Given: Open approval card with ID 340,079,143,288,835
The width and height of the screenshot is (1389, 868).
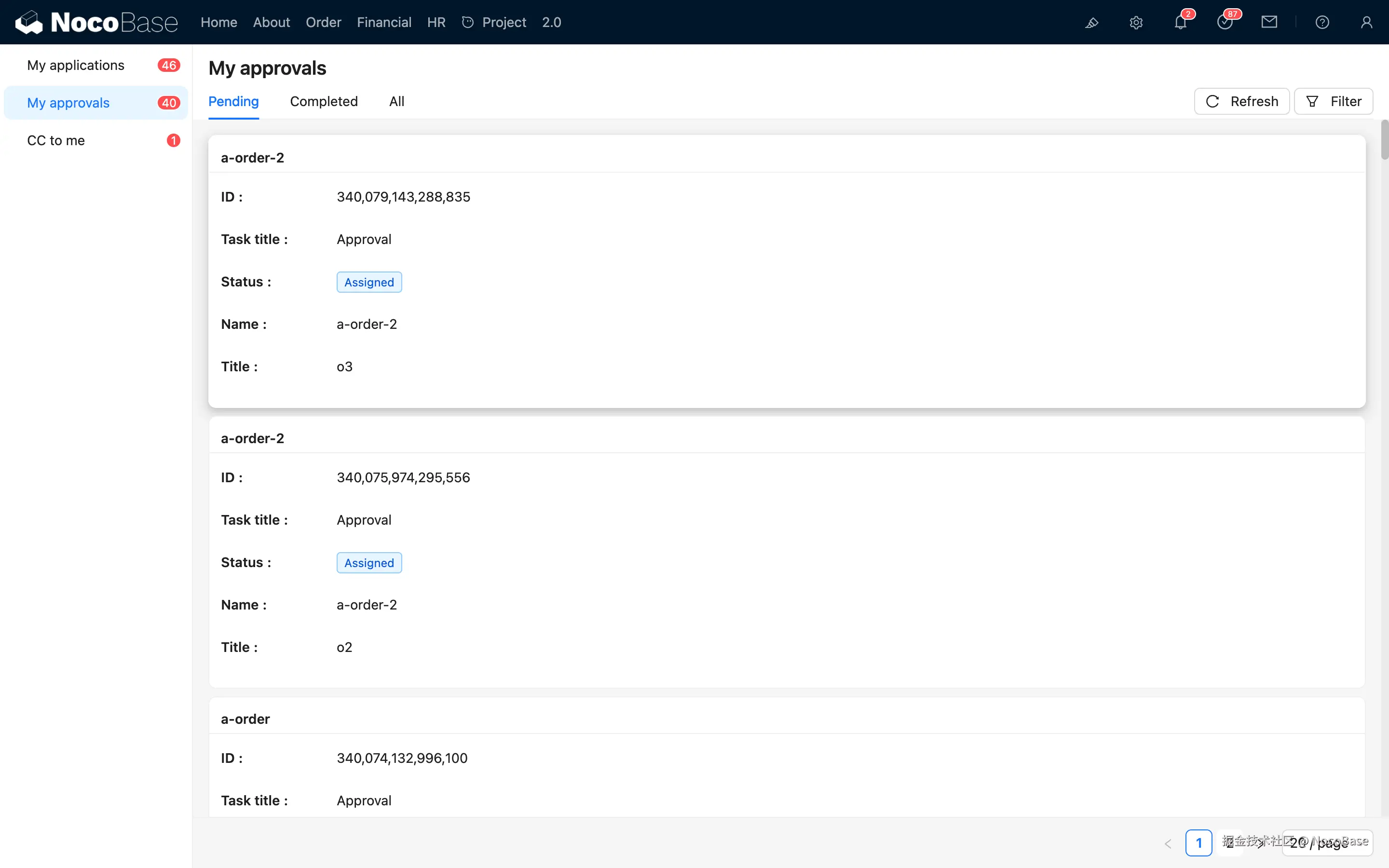Looking at the screenshot, I should pyautogui.click(x=787, y=271).
